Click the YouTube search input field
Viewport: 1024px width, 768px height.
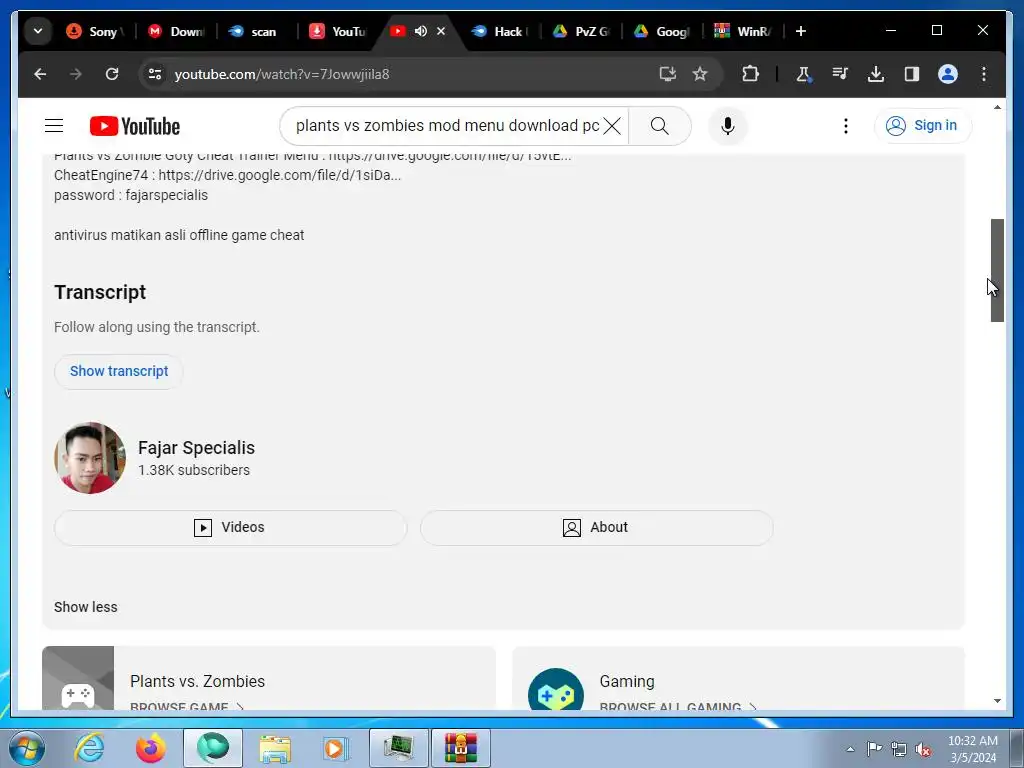pos(447,125)
